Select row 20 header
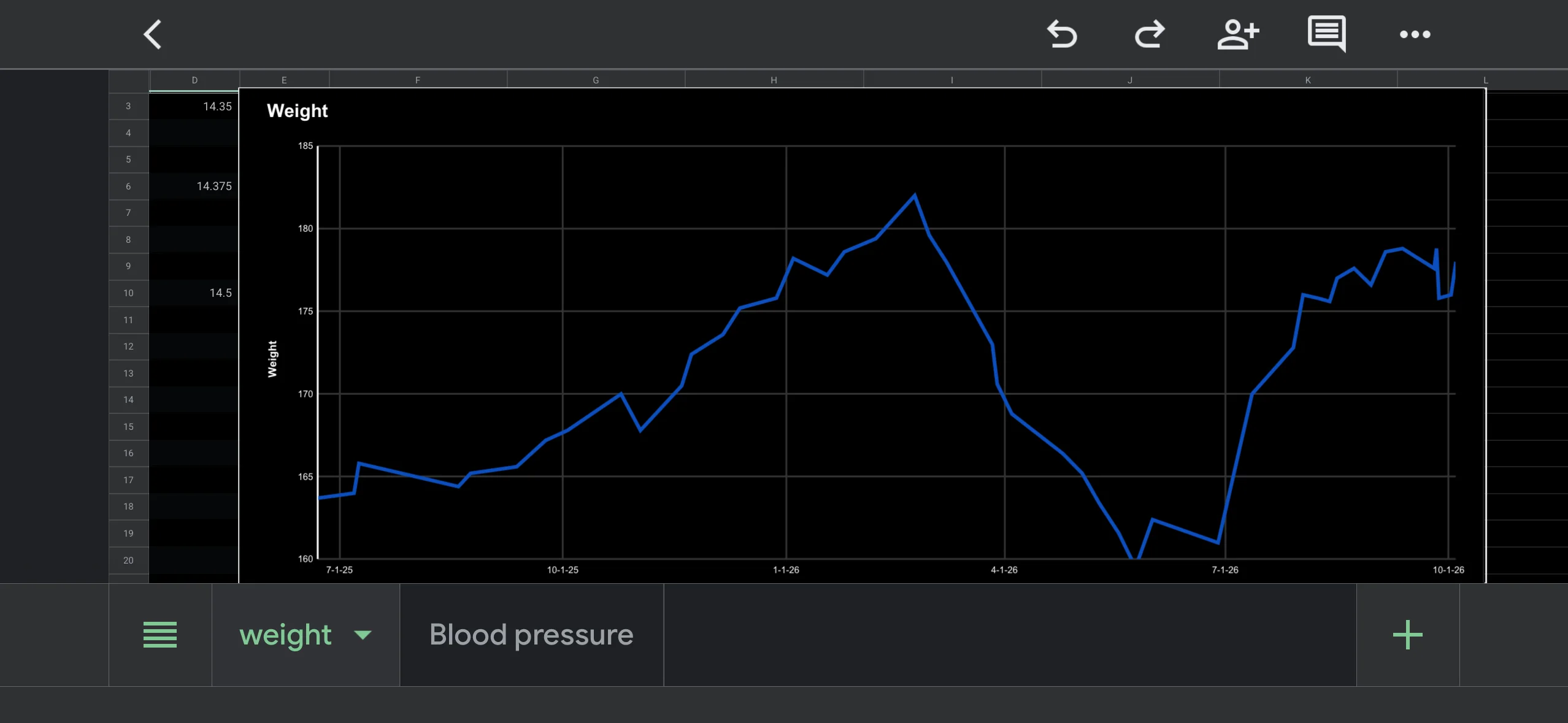 point(128,560)
